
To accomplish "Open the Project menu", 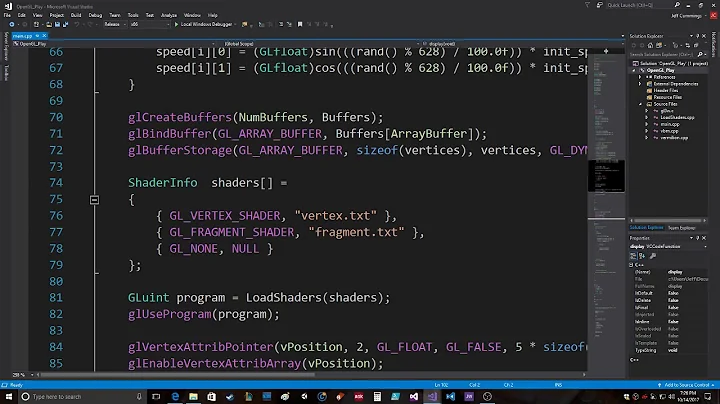I will (x=57, y=15).
